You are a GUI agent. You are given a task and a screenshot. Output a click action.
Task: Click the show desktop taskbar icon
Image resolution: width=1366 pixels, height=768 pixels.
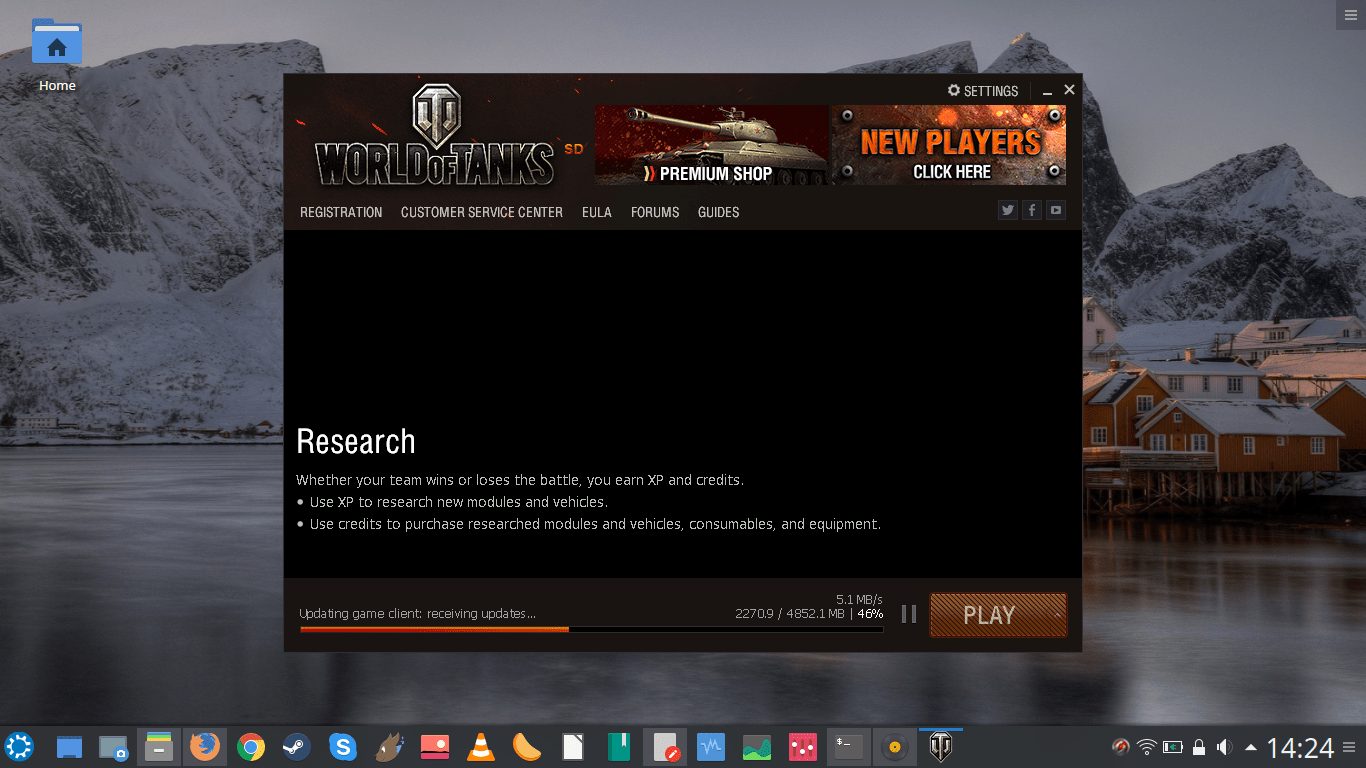click(69, 747)
